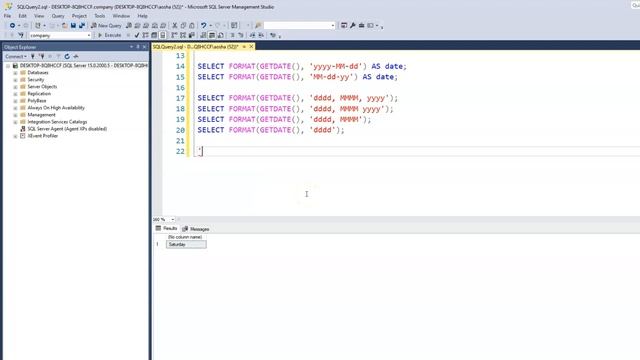Click the Find in Files icon
This screenshot has width=640, height=360.
tap(258, 25)
